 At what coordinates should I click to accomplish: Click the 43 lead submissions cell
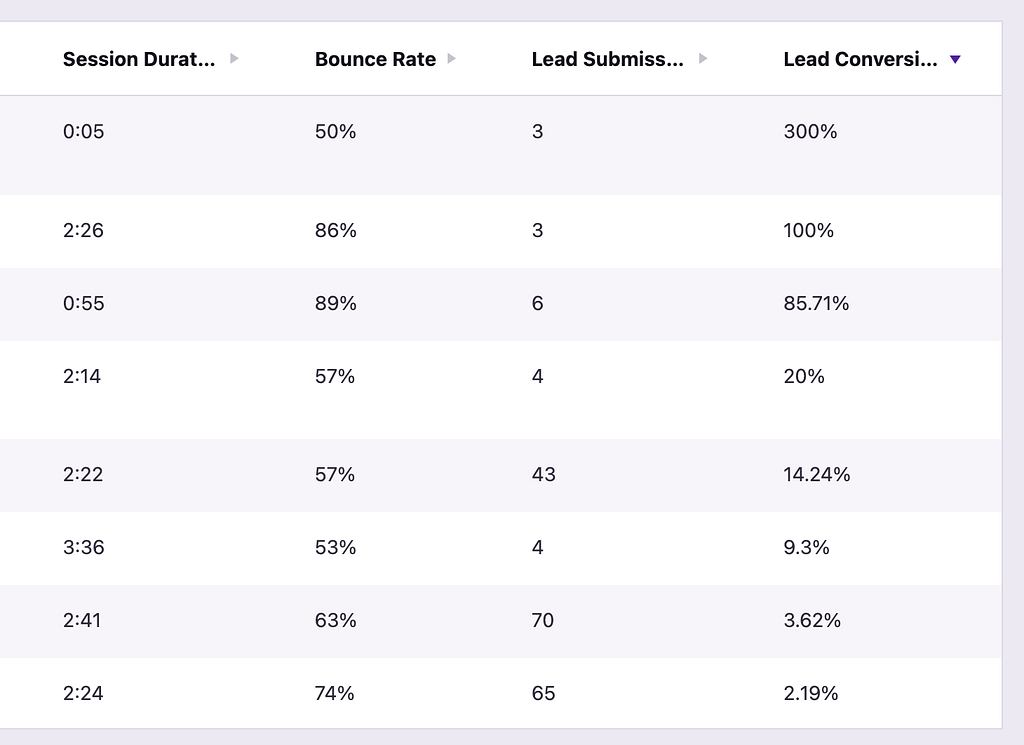(543, 475)
